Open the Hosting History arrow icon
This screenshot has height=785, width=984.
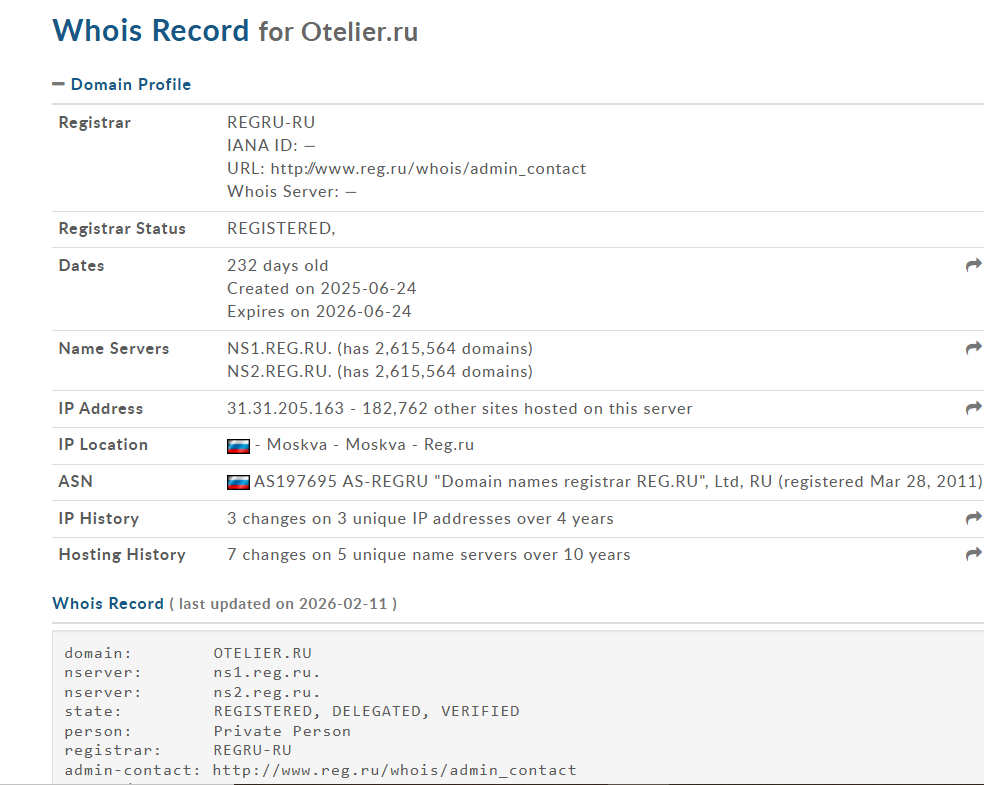click(x=973, y=554)
